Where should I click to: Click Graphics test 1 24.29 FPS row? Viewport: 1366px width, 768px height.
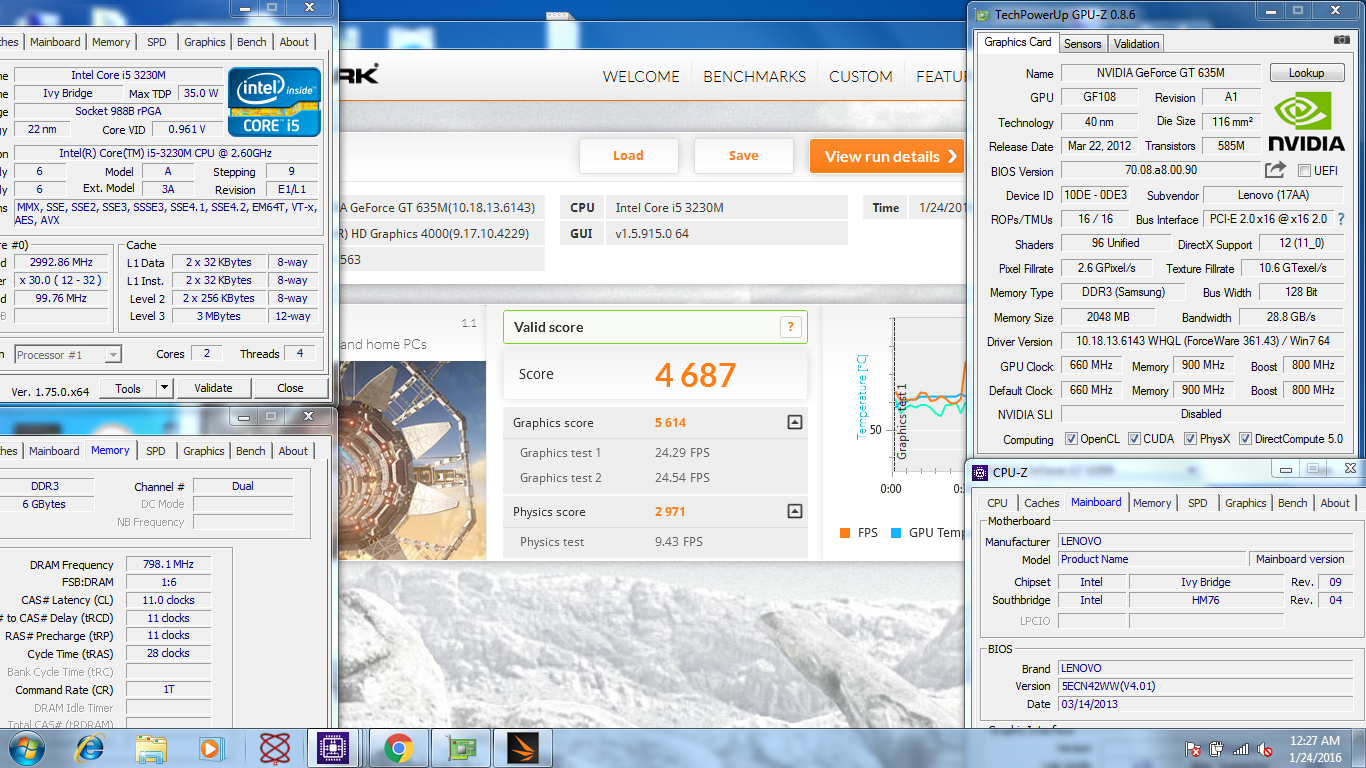655,453
